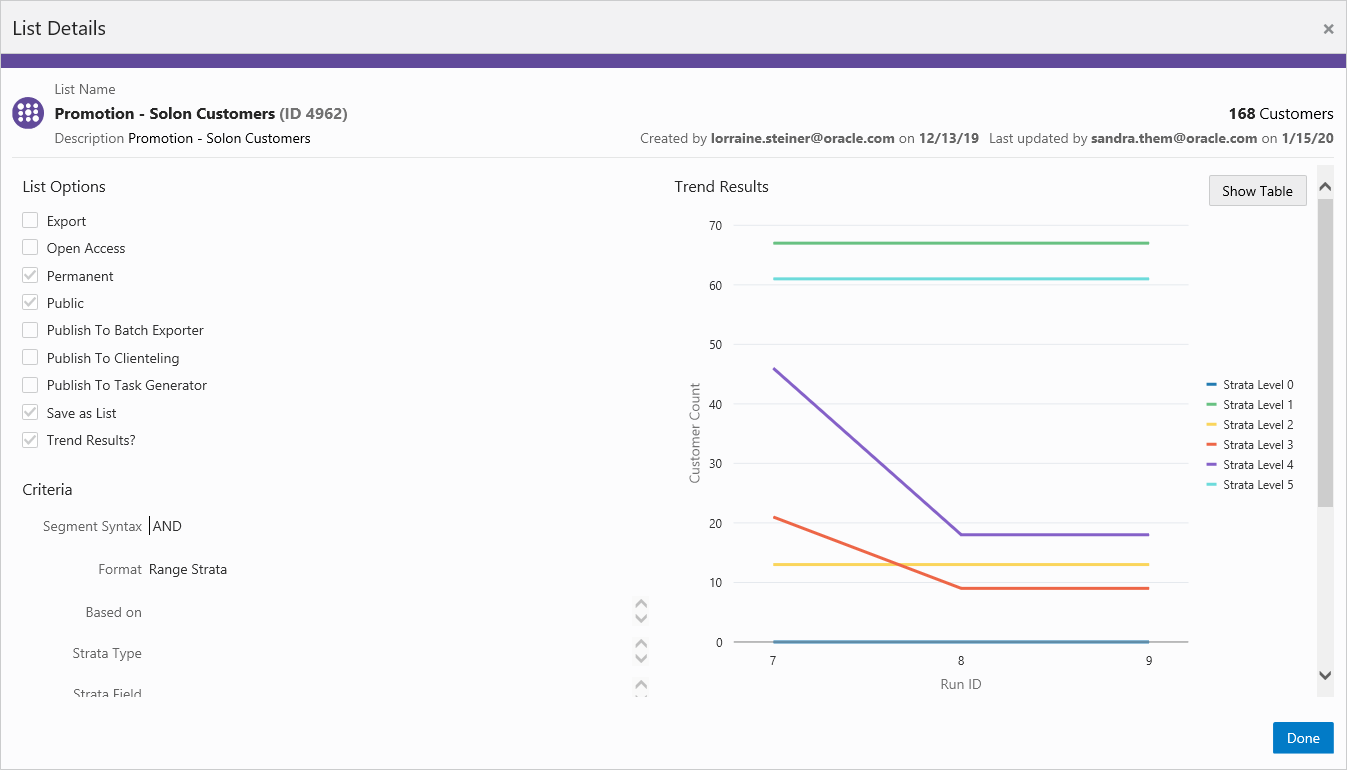Click the Trend Results heading

pos(721,186)
